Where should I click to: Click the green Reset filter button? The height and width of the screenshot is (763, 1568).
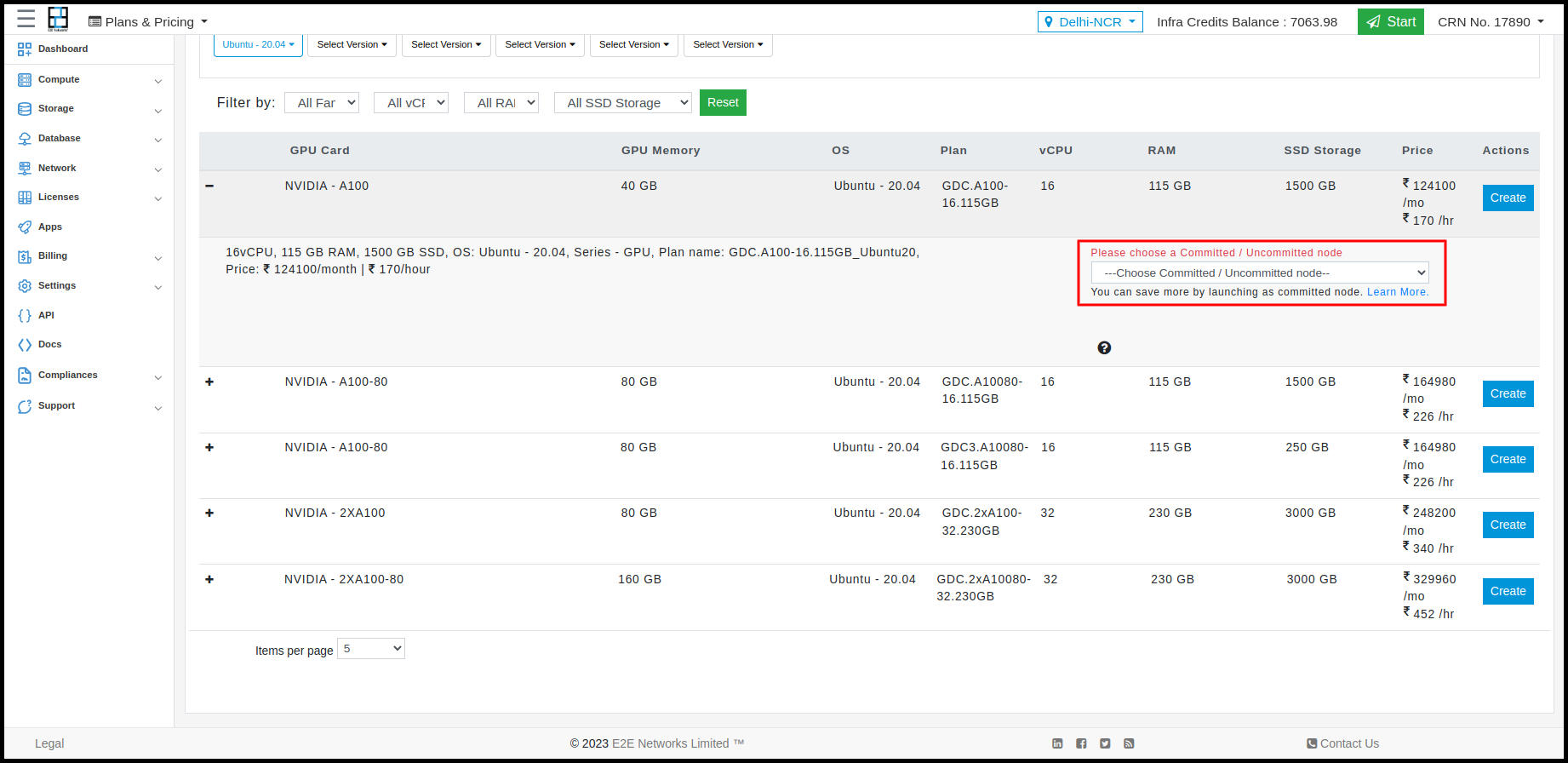(723, 102)
